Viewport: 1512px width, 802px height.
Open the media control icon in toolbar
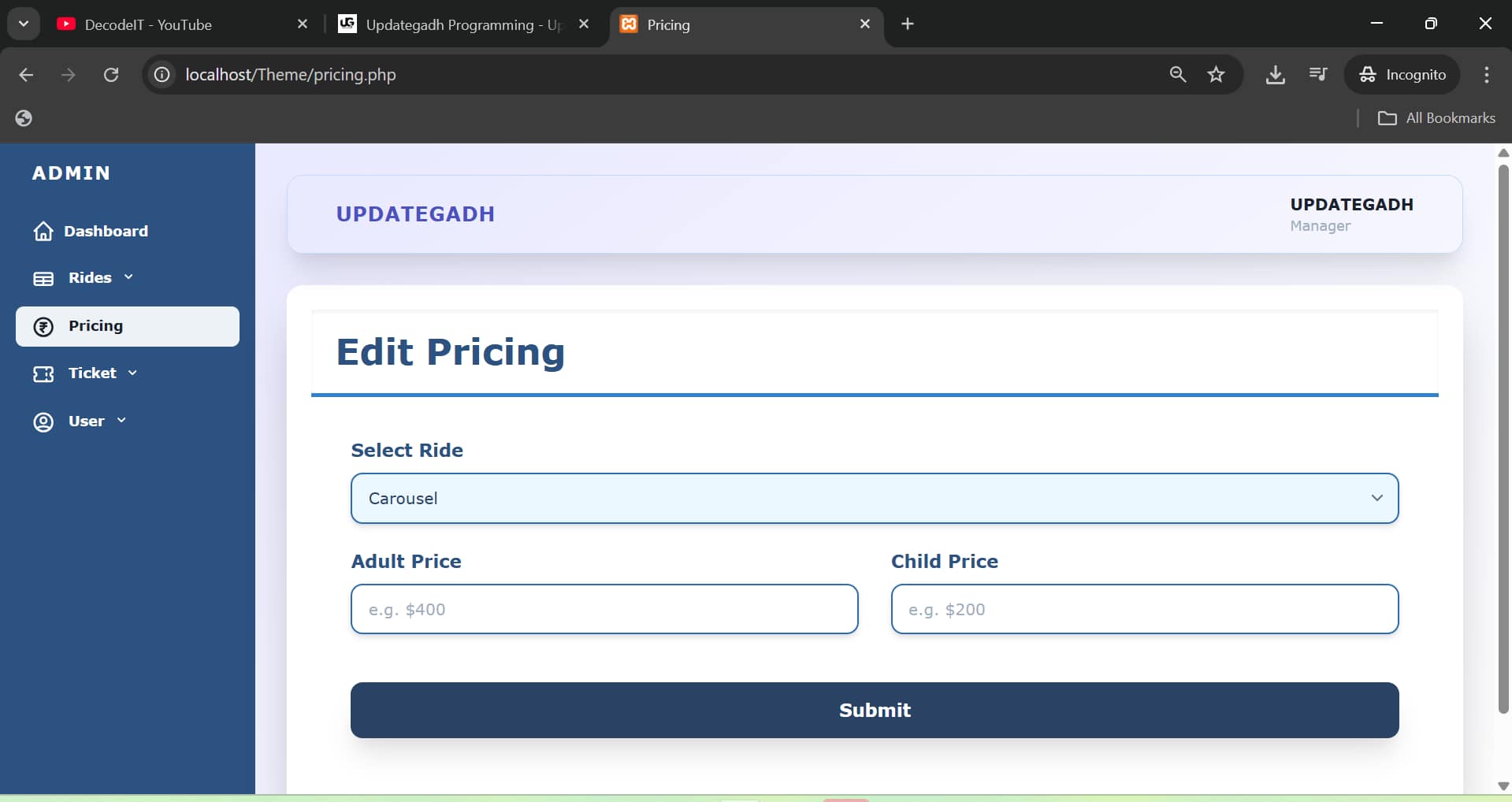(x=1317, y=75)
